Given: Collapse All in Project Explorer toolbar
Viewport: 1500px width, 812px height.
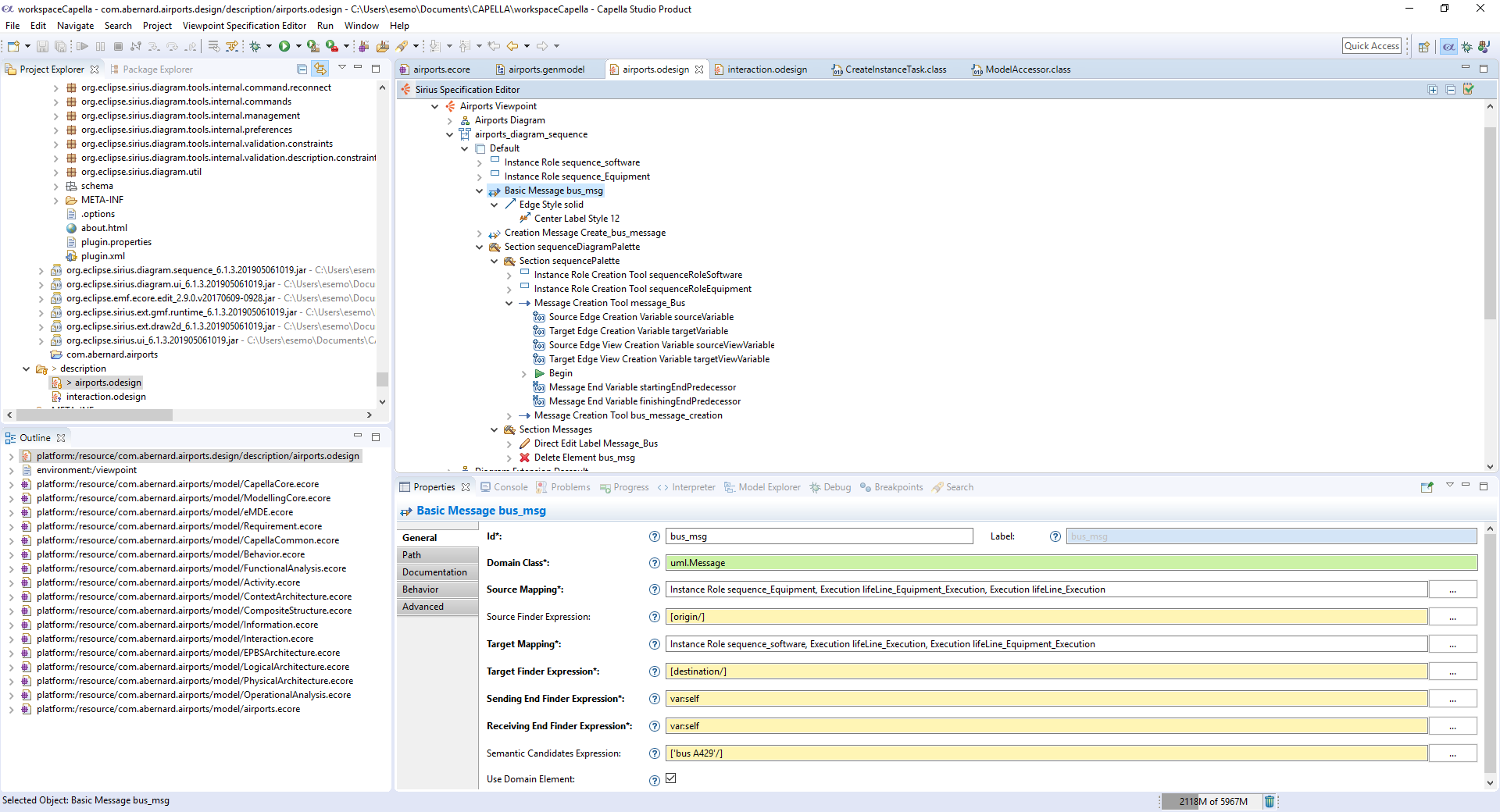Looking at the screenshot, I should pyautogui.click(x=302, y=69).
